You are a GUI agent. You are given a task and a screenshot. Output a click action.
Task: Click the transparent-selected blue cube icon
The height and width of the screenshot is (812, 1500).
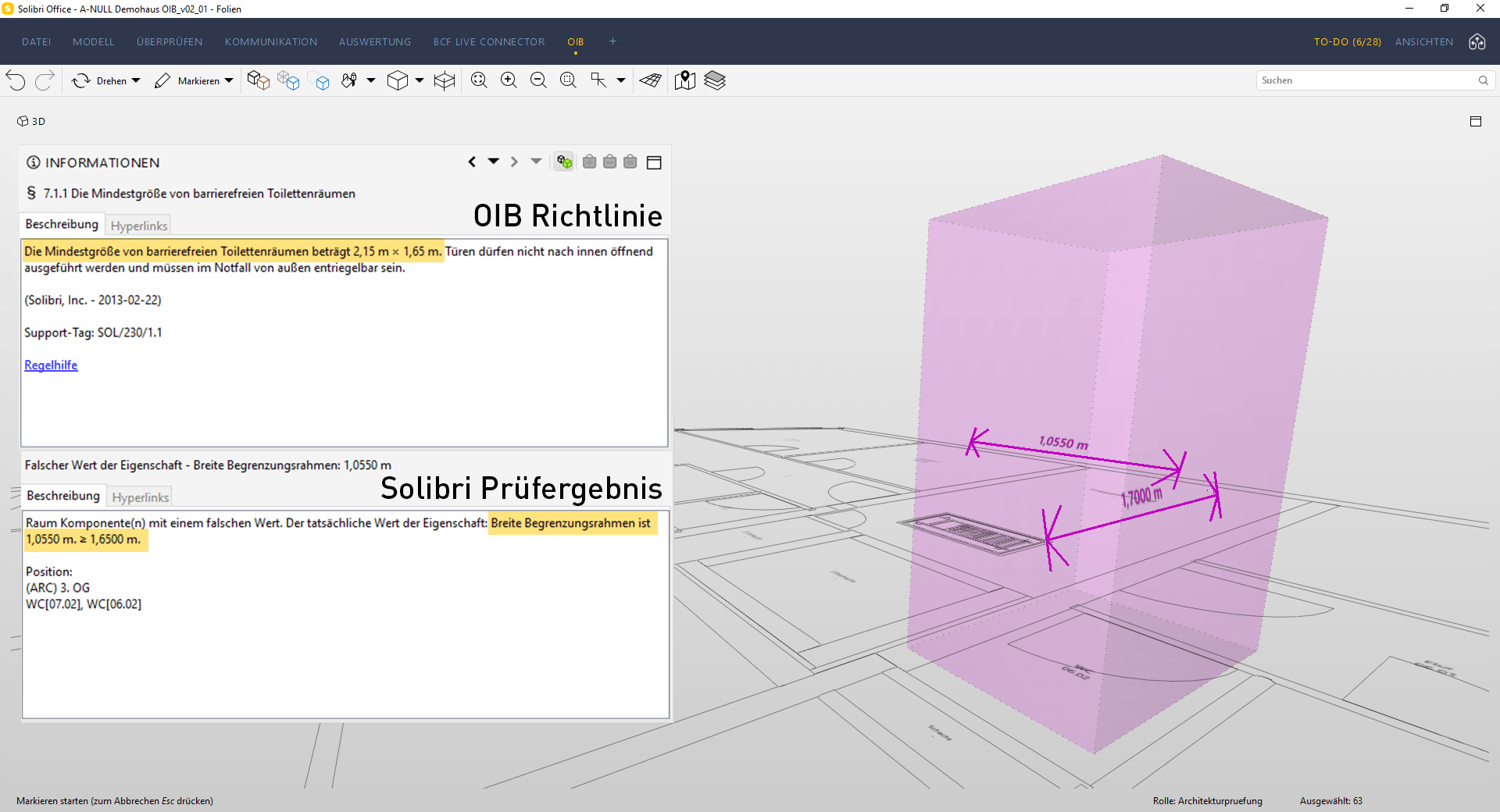pos(288,80)
